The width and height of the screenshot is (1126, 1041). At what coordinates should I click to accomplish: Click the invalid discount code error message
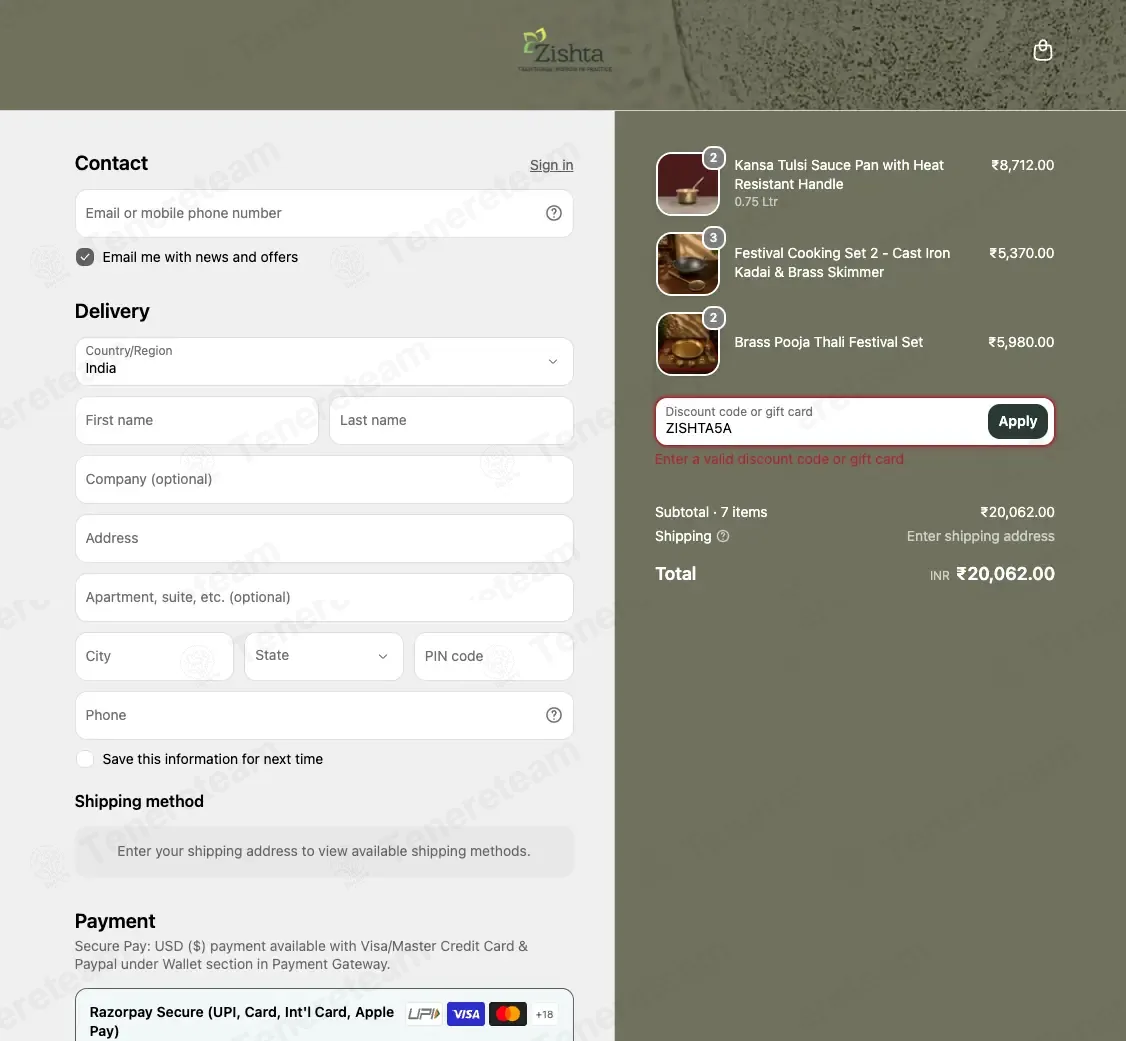pyautogui.click(x=779, y=459)
